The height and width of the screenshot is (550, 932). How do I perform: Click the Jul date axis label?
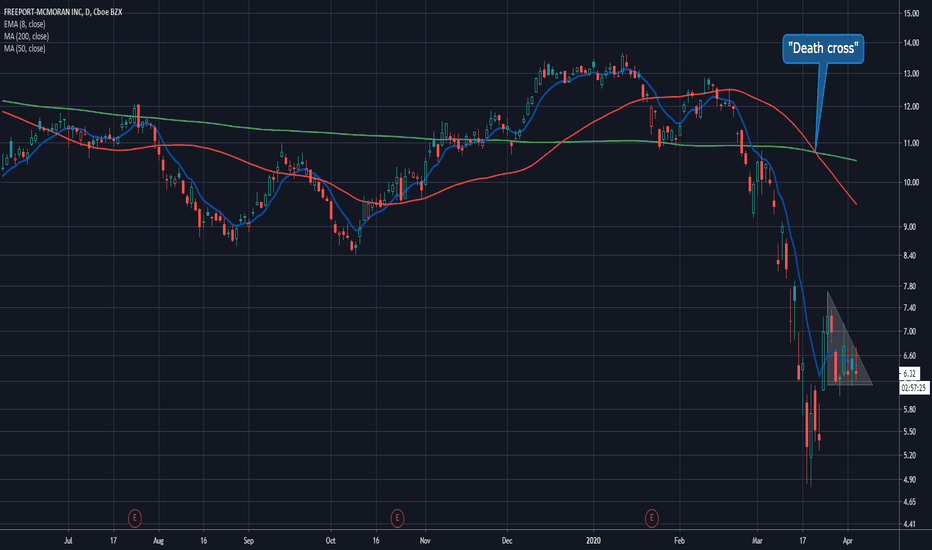pyautogui.click(x=68, y=541)
